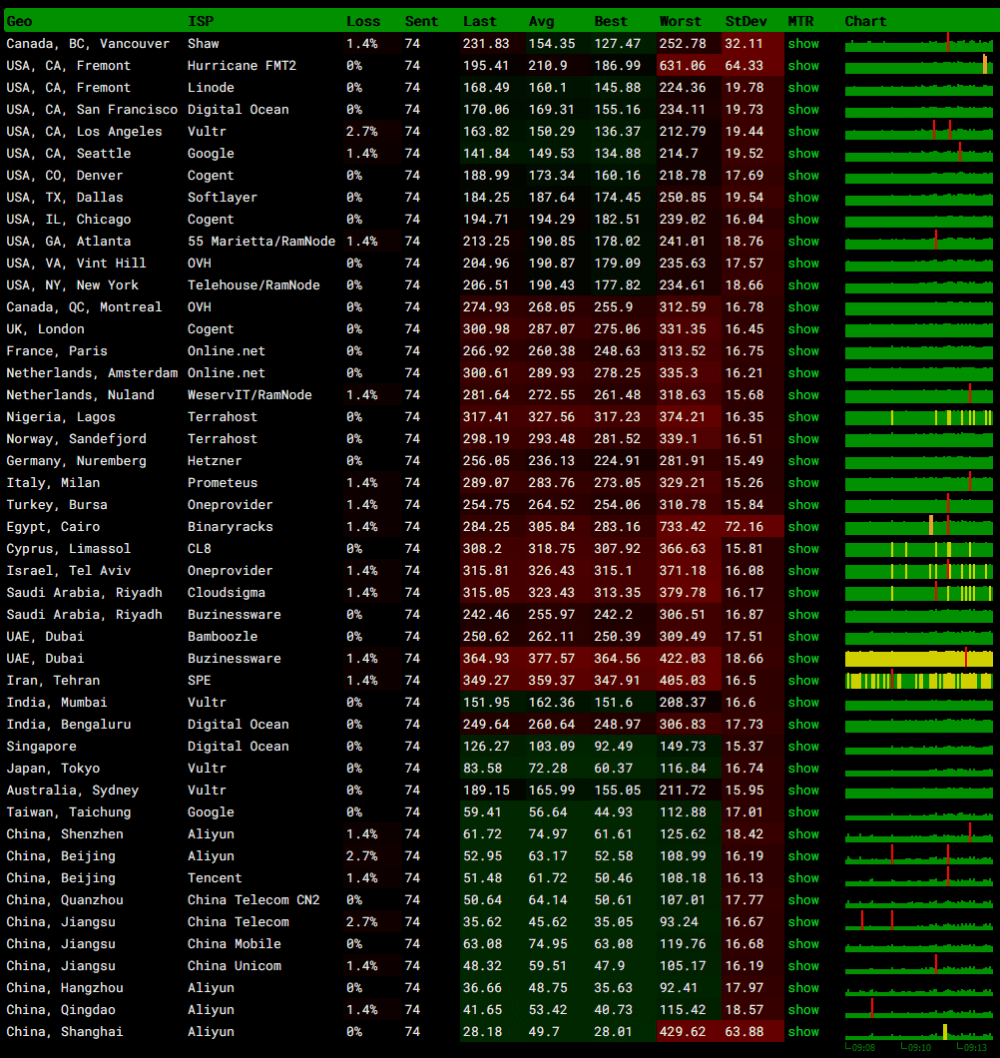Click the Worst column header
This screenshot has height=1058, width=1000.
click(680, 21)
